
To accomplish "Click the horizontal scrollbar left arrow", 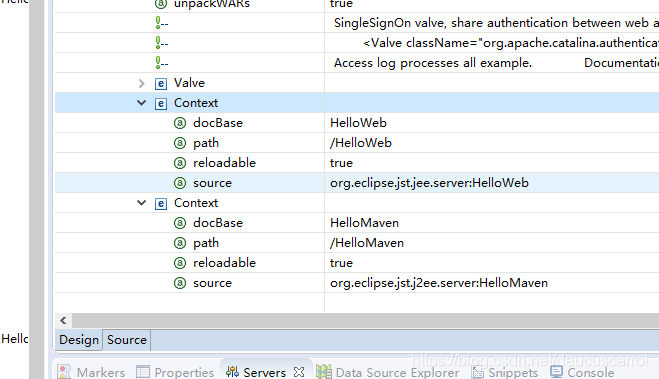I will pyautogui.click(x=63, y=321).
